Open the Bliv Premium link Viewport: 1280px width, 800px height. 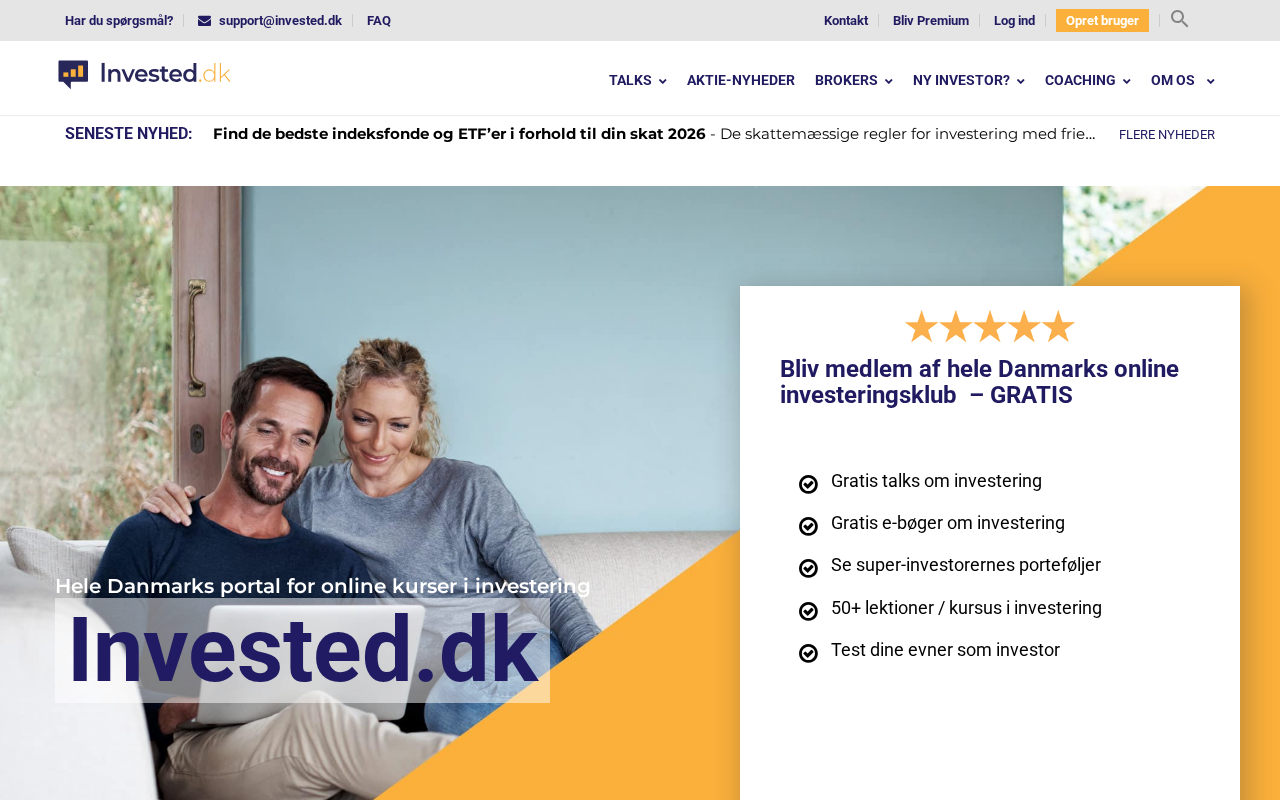click(931, 21)
